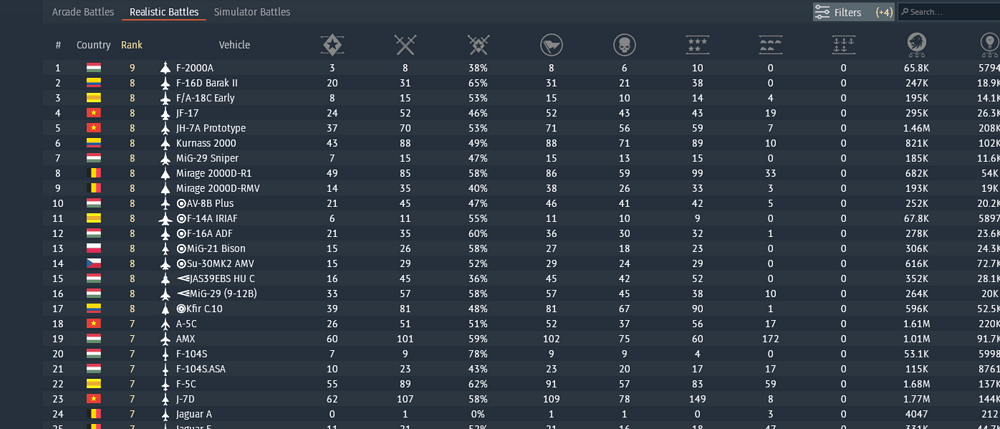Click the Country column header
Screen dimensions: 1000x429
click(x=93, y=45)
